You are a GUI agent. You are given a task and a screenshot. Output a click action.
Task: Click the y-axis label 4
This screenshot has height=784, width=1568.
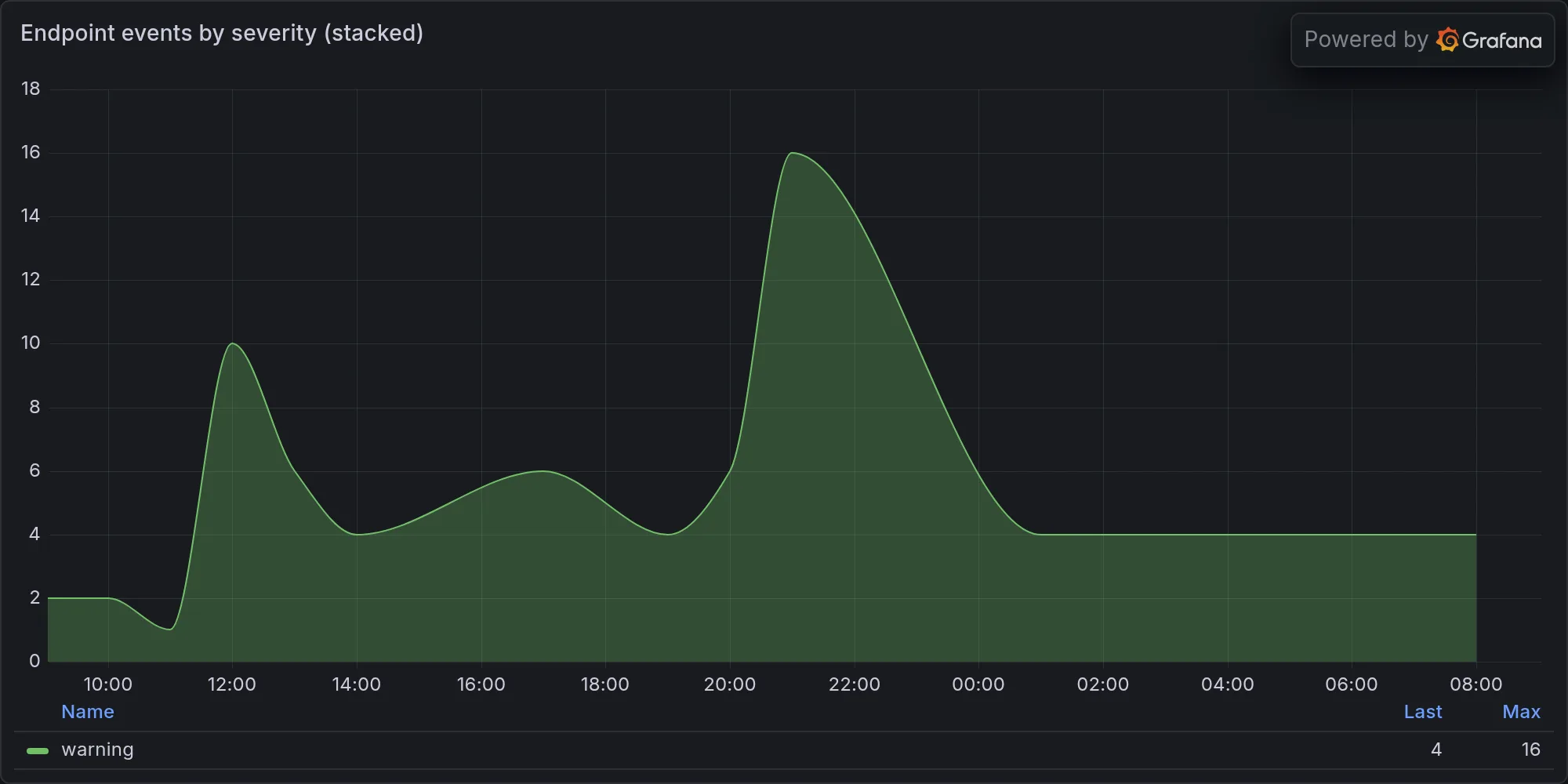(x=34, y=534)
